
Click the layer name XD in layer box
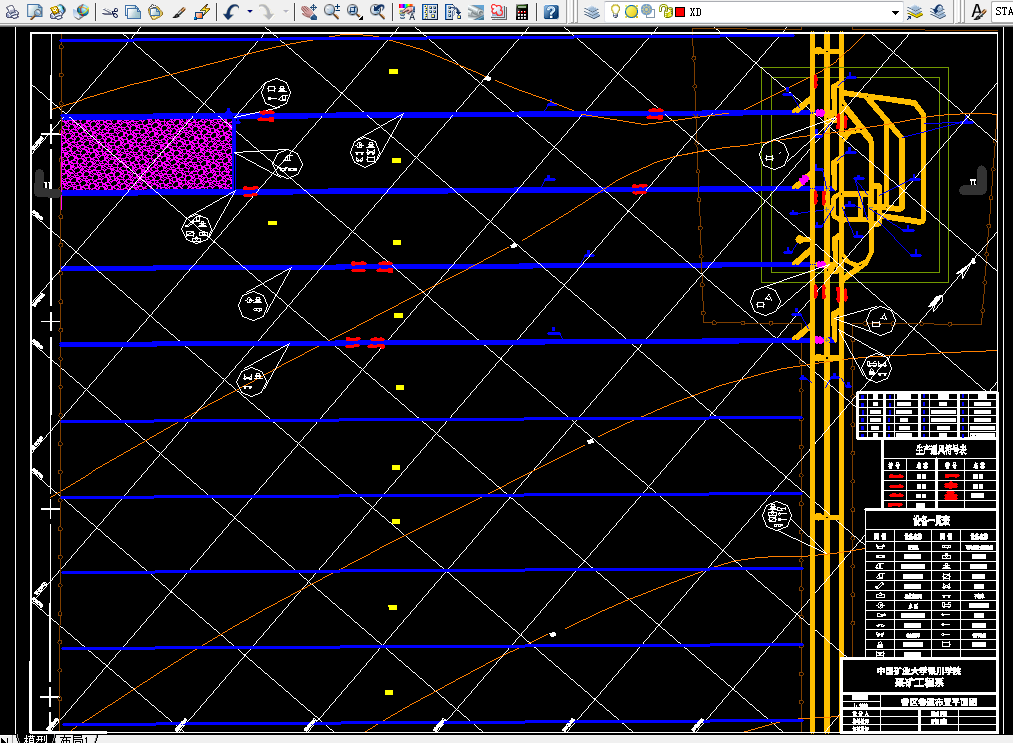(695, 12)
